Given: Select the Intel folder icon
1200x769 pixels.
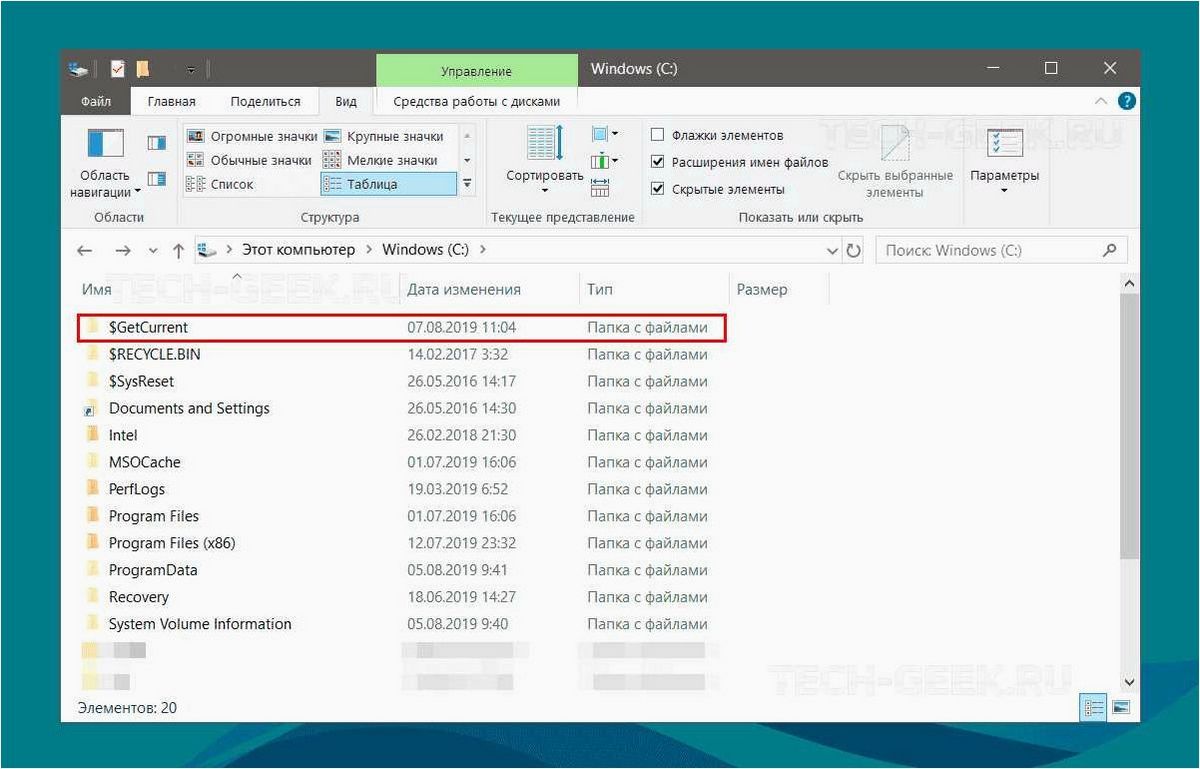Looking at the screenshot, I should pyautogui.click(x=91, y=435).
